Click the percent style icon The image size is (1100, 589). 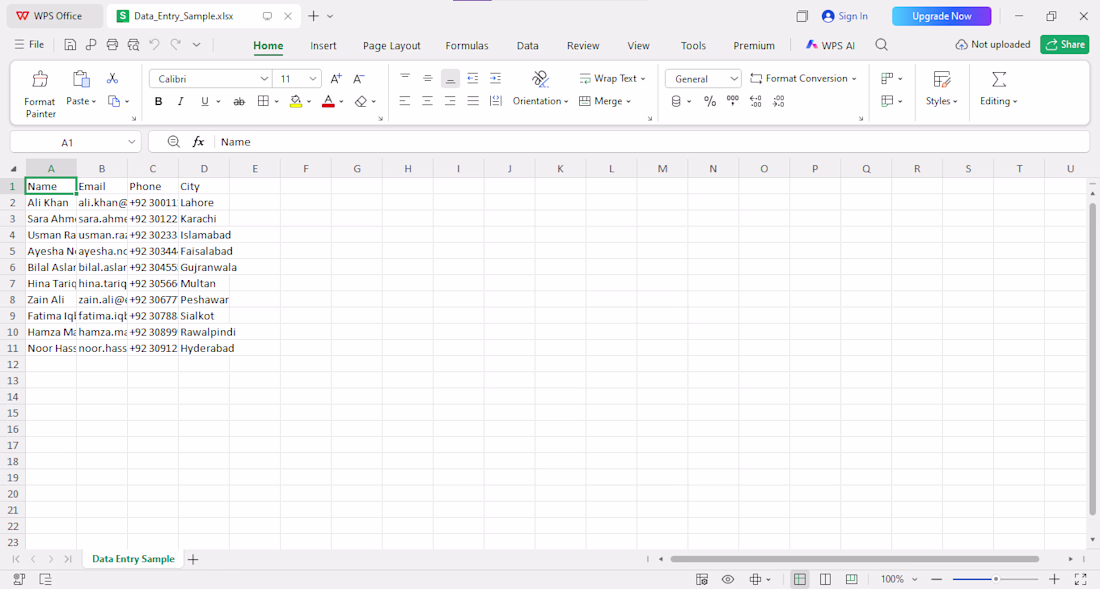(x=710, y=102)
